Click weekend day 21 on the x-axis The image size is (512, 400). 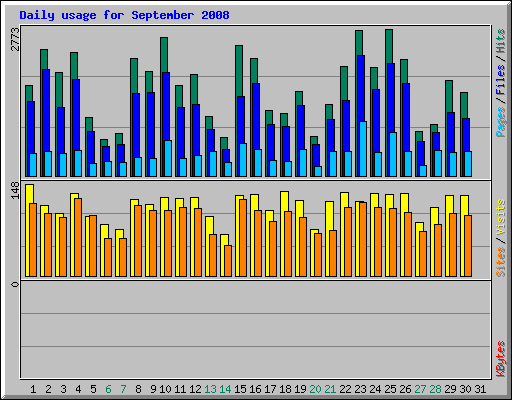pos(330,389)
